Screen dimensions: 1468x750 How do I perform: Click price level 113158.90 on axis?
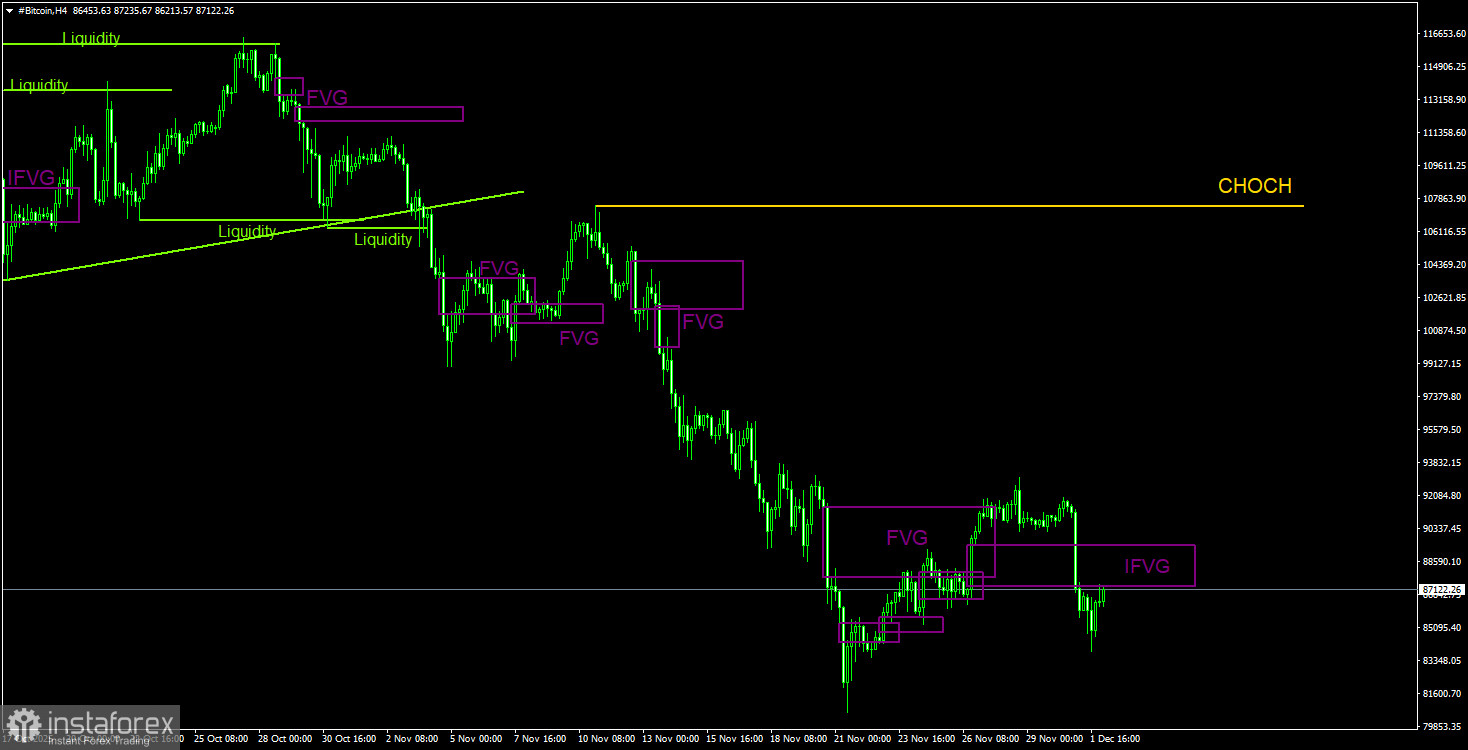1443,100
